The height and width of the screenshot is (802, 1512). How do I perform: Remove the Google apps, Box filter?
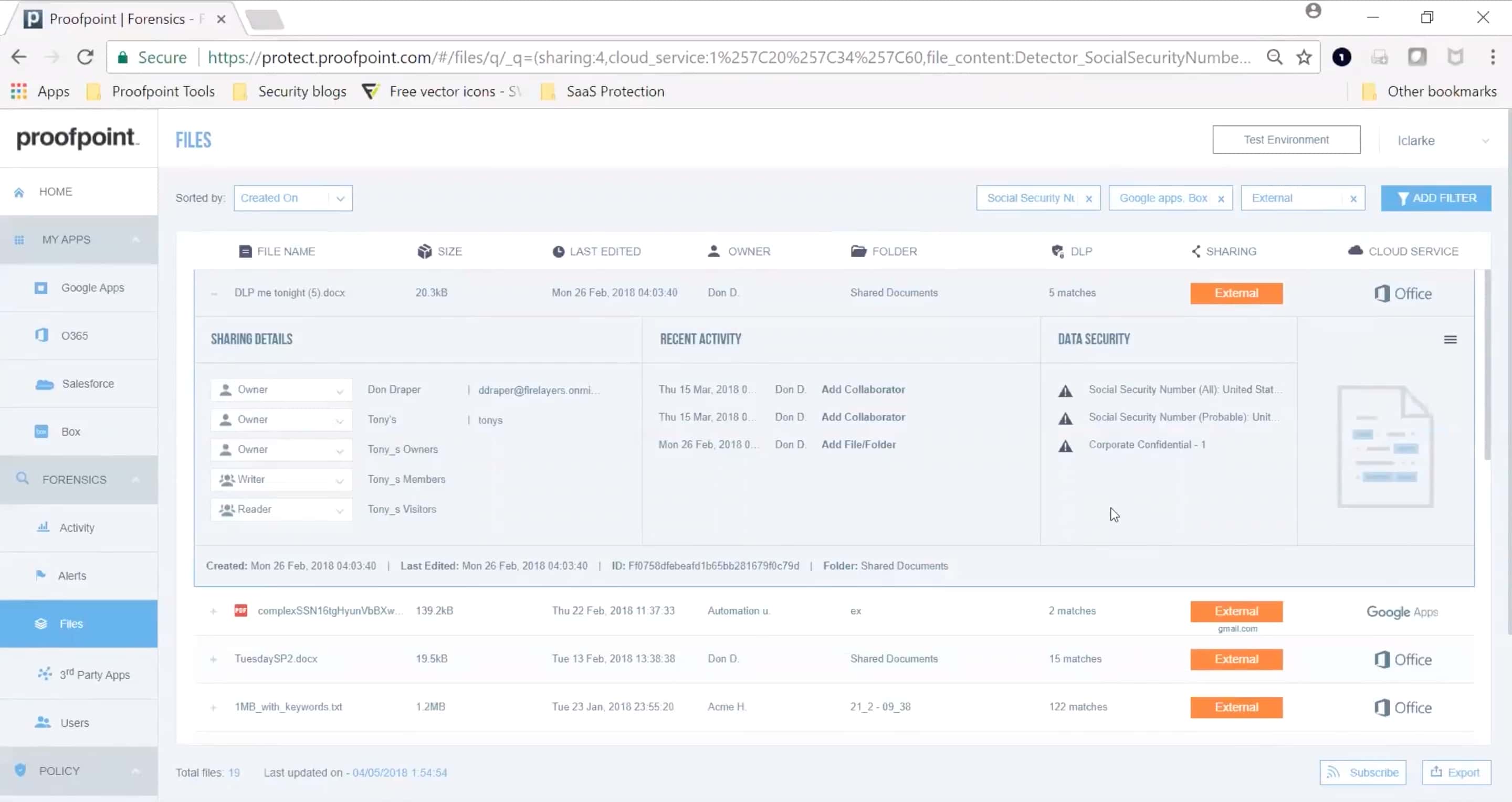[x=1221, y=199]
